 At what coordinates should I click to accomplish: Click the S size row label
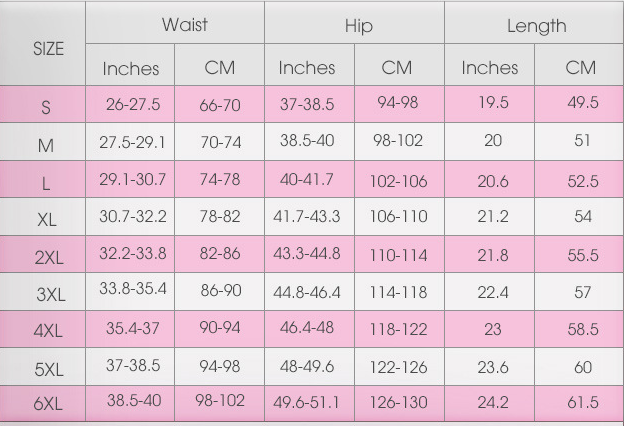(x=46, y=107)
